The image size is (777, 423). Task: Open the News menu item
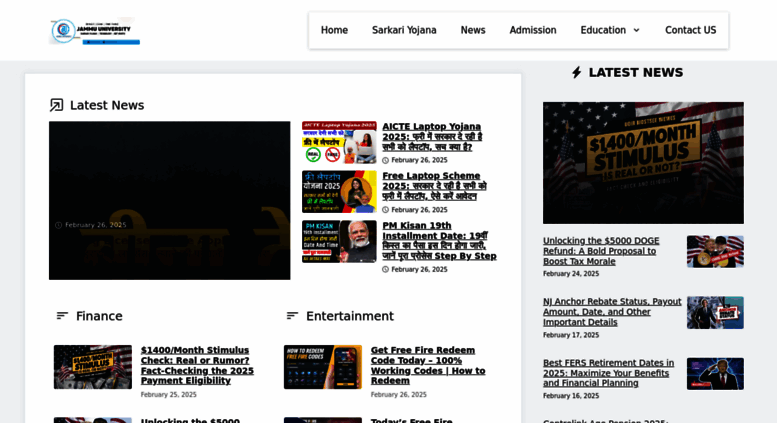tap(473, 30)
